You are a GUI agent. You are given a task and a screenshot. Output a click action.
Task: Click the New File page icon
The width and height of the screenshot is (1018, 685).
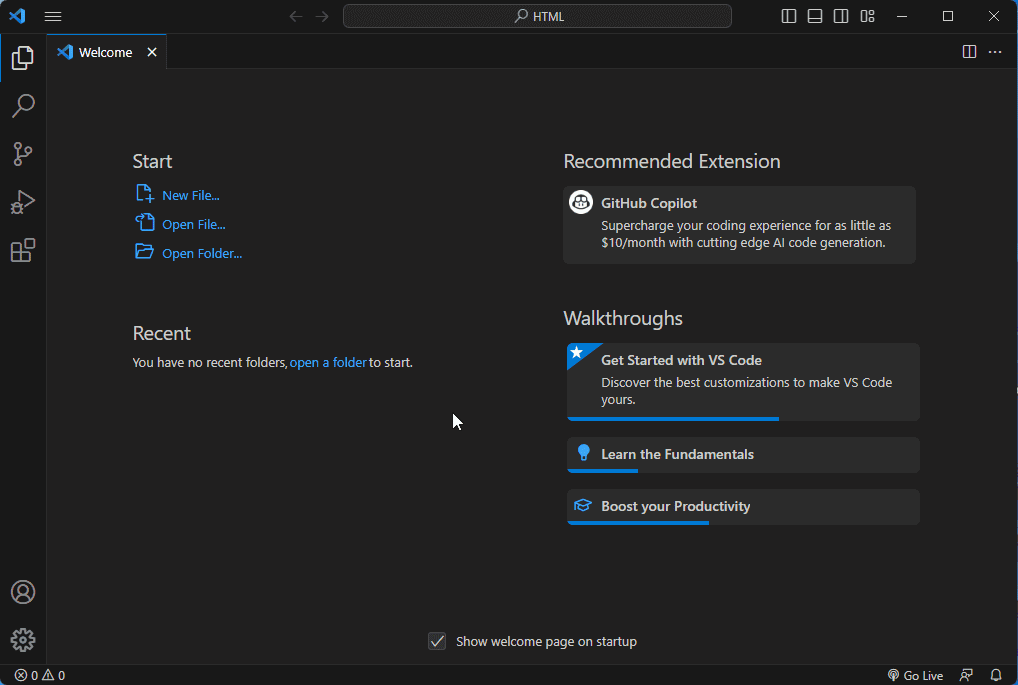pos(144,193)
